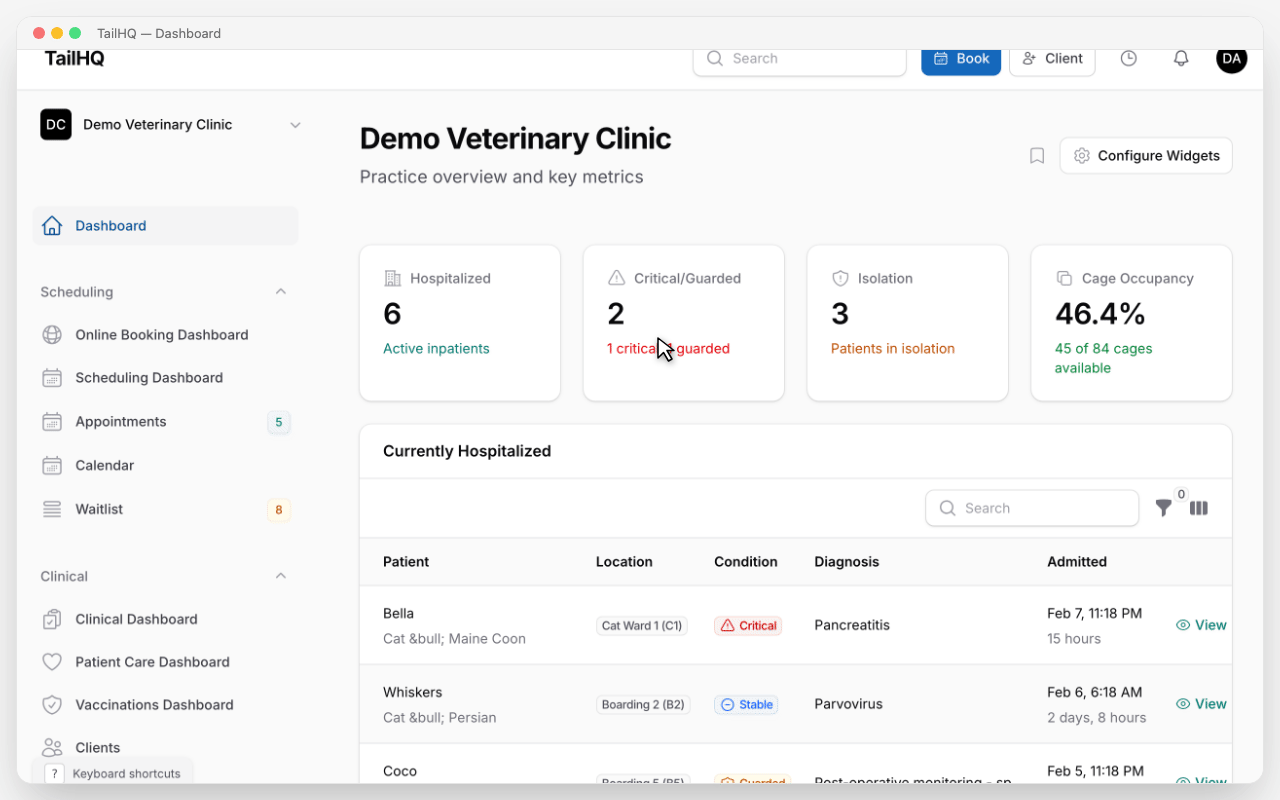This screenshot has width=1280, height=800.
Task: Open the Waitlist from its sidebar icon
Action: 52,509
